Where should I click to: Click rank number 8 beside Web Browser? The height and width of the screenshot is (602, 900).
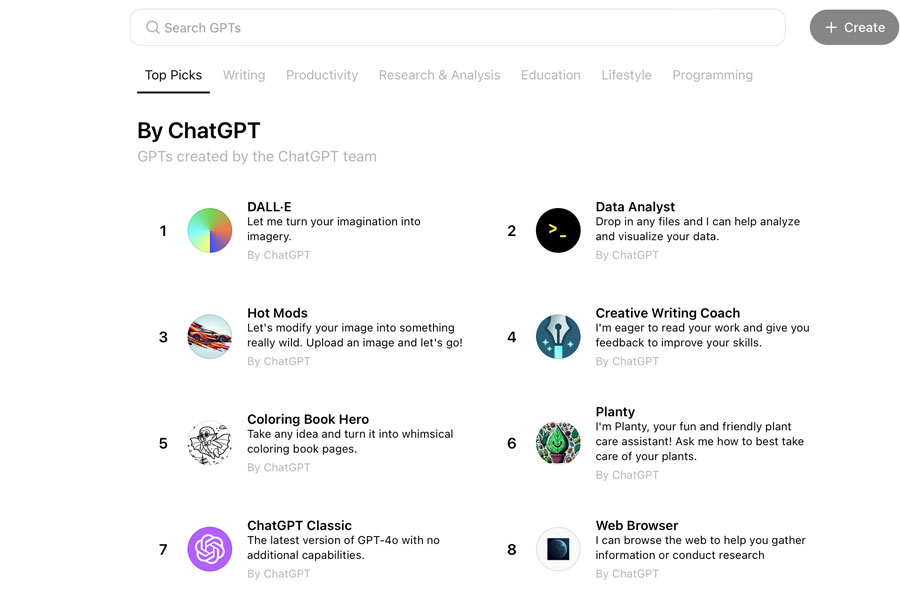pos(511,549)
